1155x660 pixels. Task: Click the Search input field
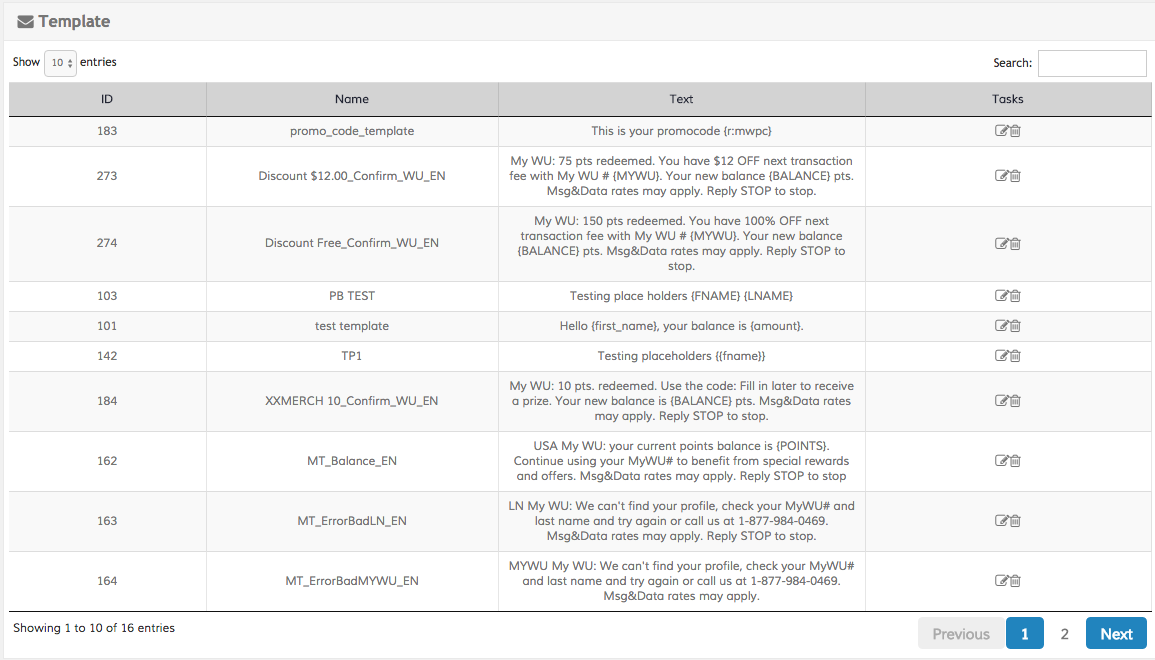click(x=1092, y=63)
